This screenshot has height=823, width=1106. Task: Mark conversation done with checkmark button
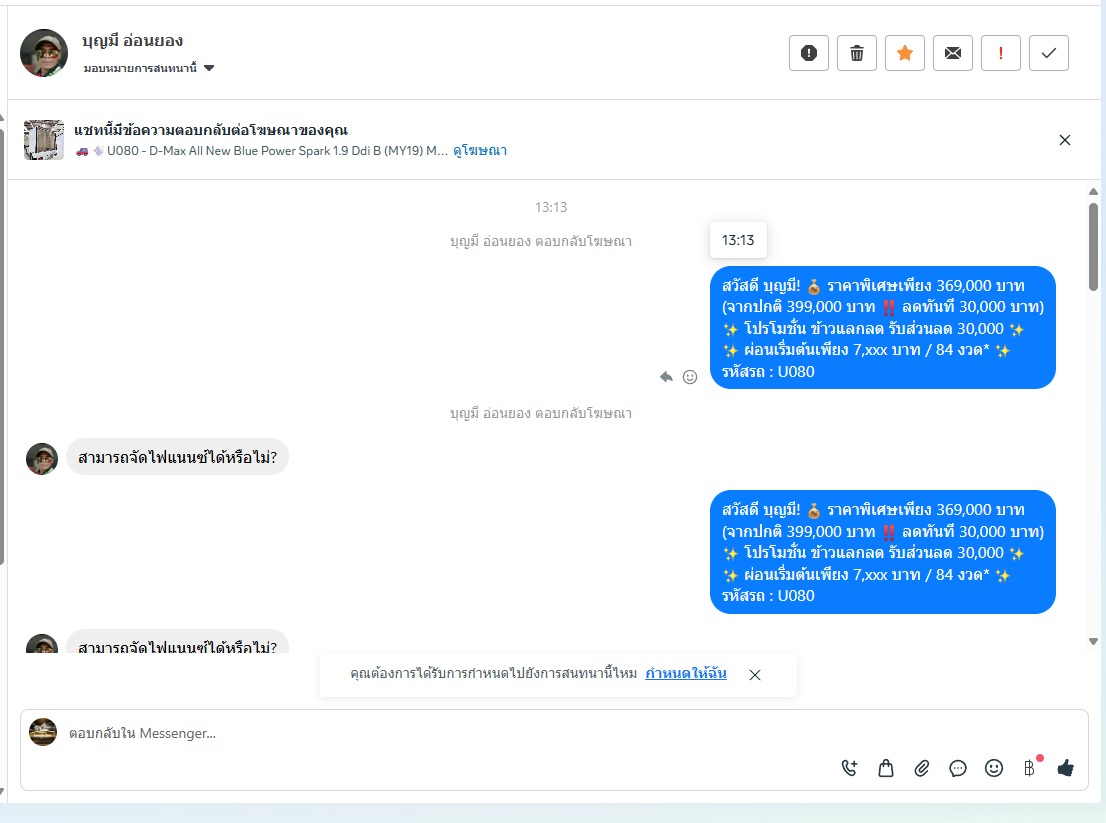point(1048,53)
